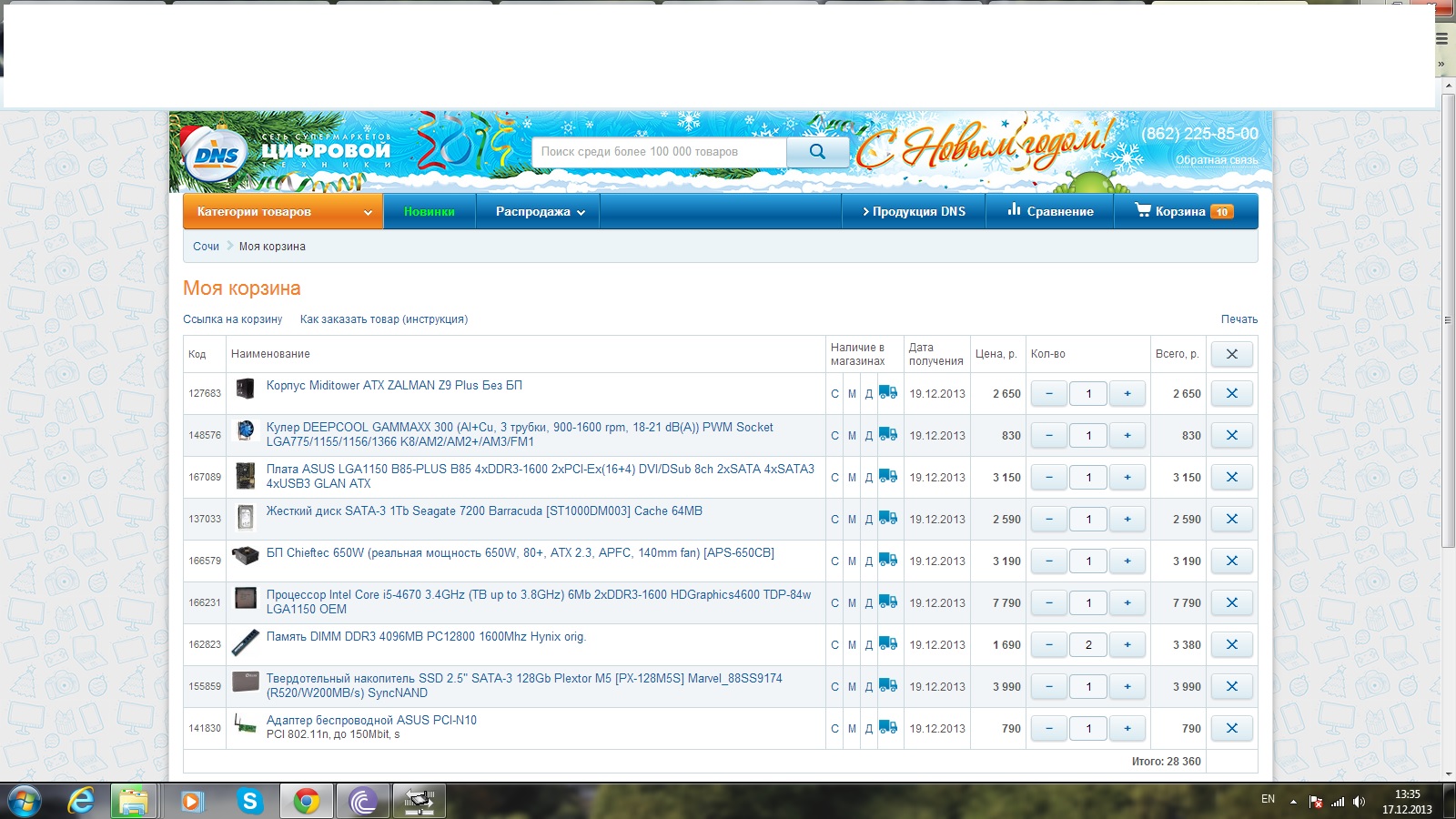Switch to Google Chrome in taskbar
The width and height of the screenshot is (1456, 819).
coord(306,801)
